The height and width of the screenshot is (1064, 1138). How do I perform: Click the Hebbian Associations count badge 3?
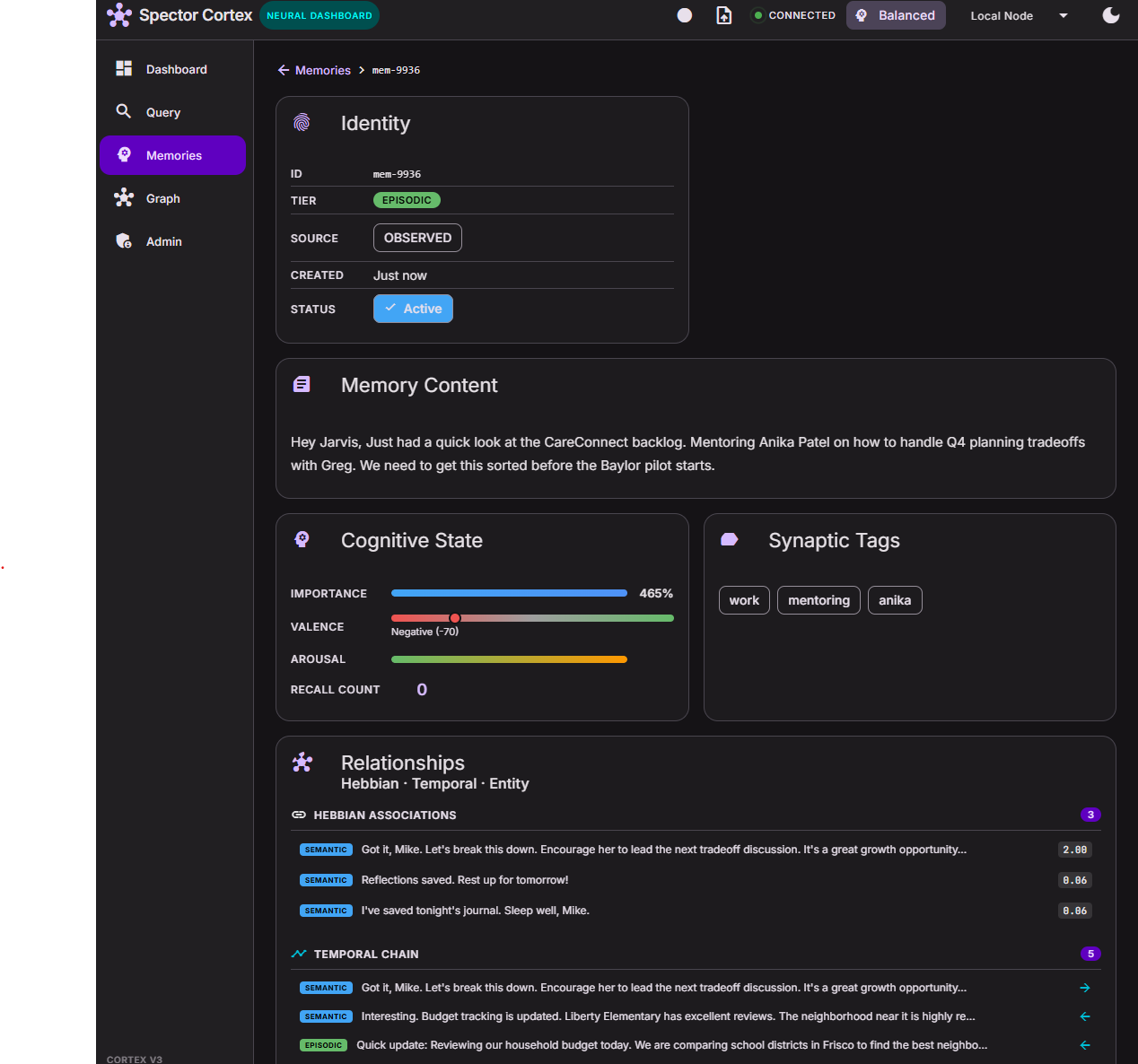[1090, 815]
